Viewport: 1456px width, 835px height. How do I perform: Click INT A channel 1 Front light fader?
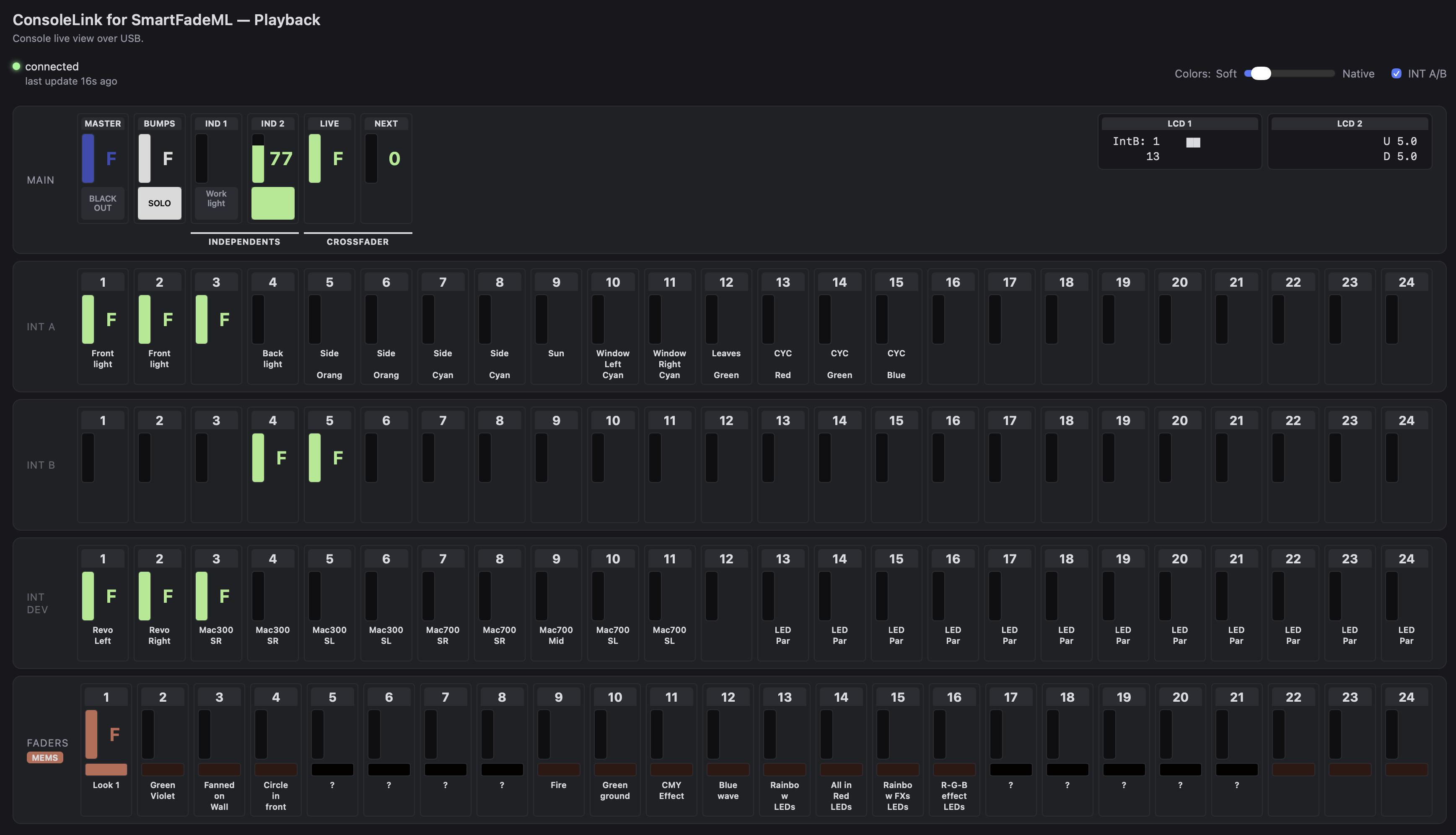click(88, 319)
